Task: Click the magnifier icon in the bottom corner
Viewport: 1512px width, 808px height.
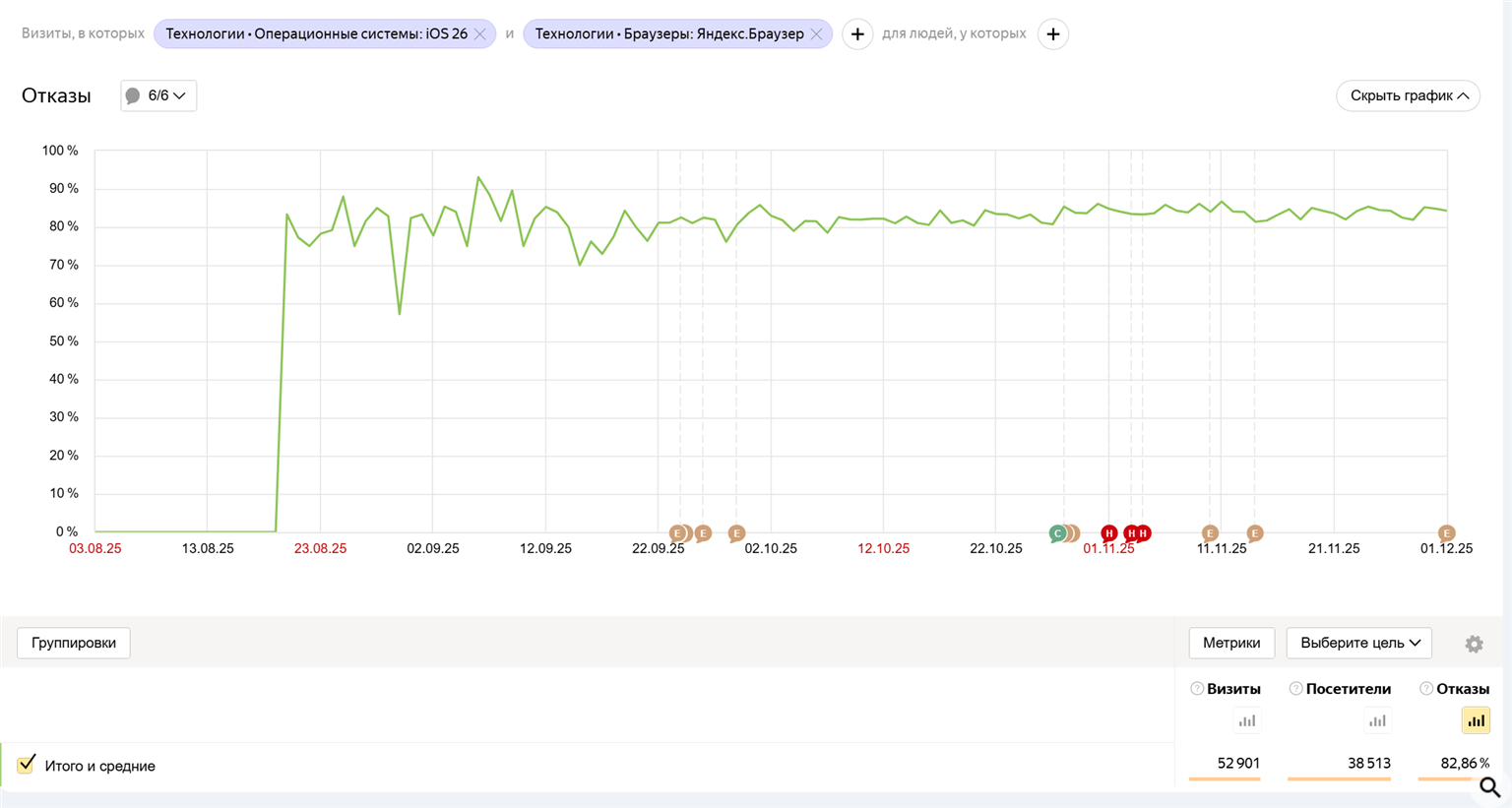Action: click(1489, 787)
